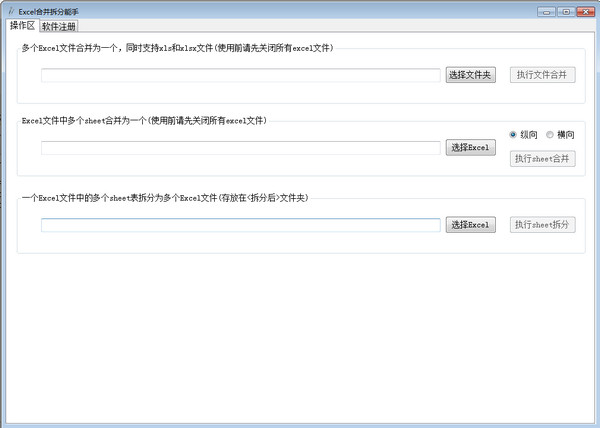The image size is (600, 428).
Task: Minimize the Excel合并拆分能手 window
Action: 546,12
